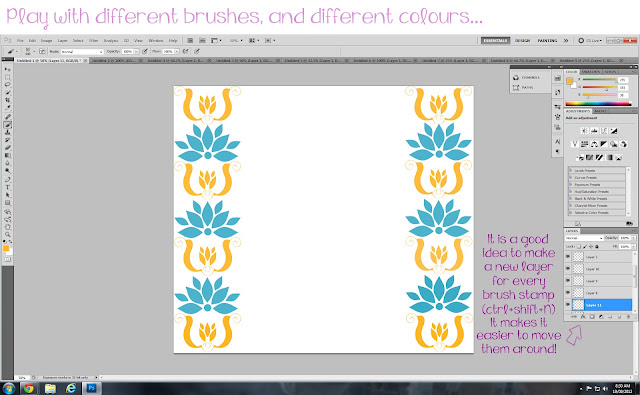The width and height of the screenshot is (640, 395).
Task: Open Chrome from the Windows taskbar
Action: (29, 388)
